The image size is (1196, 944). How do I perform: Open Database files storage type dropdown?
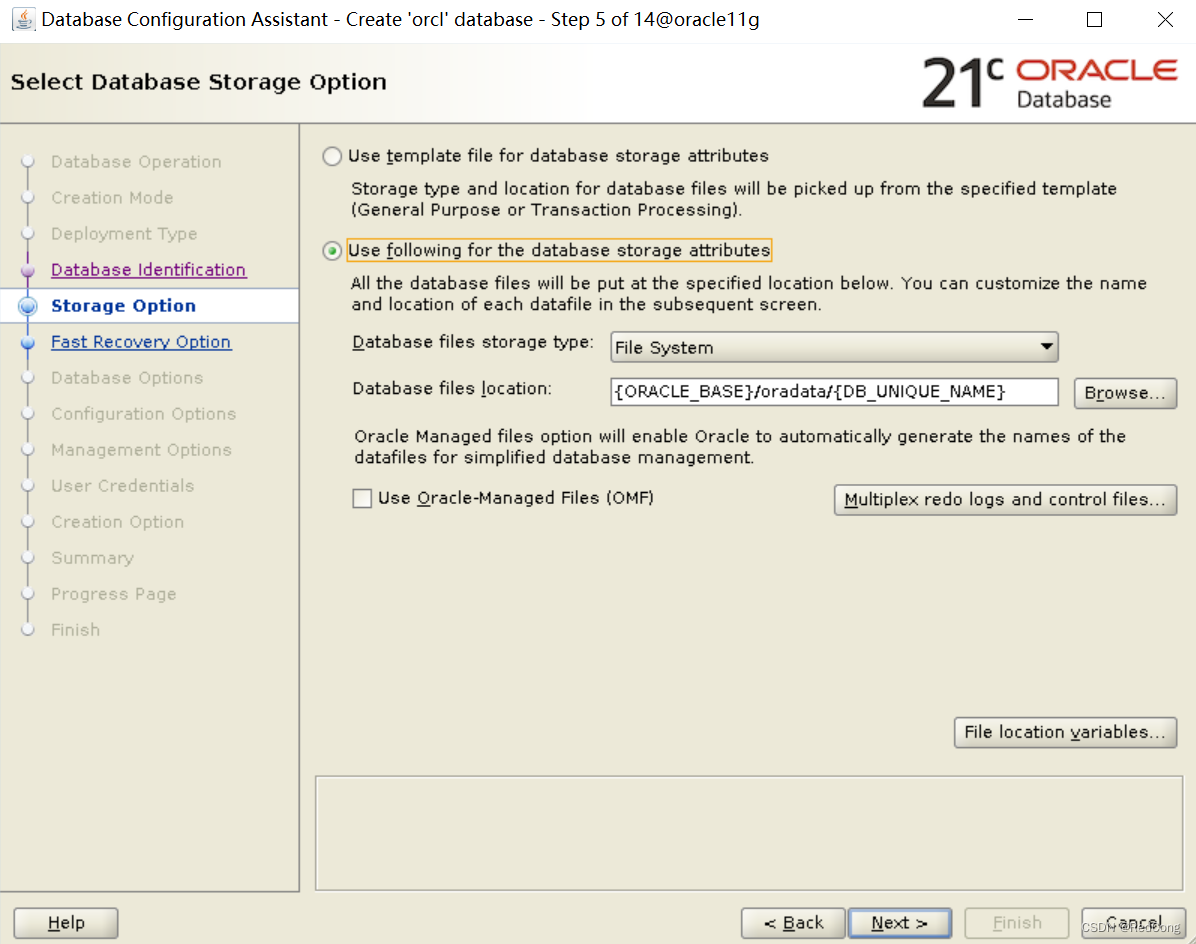tap(834, 348)
